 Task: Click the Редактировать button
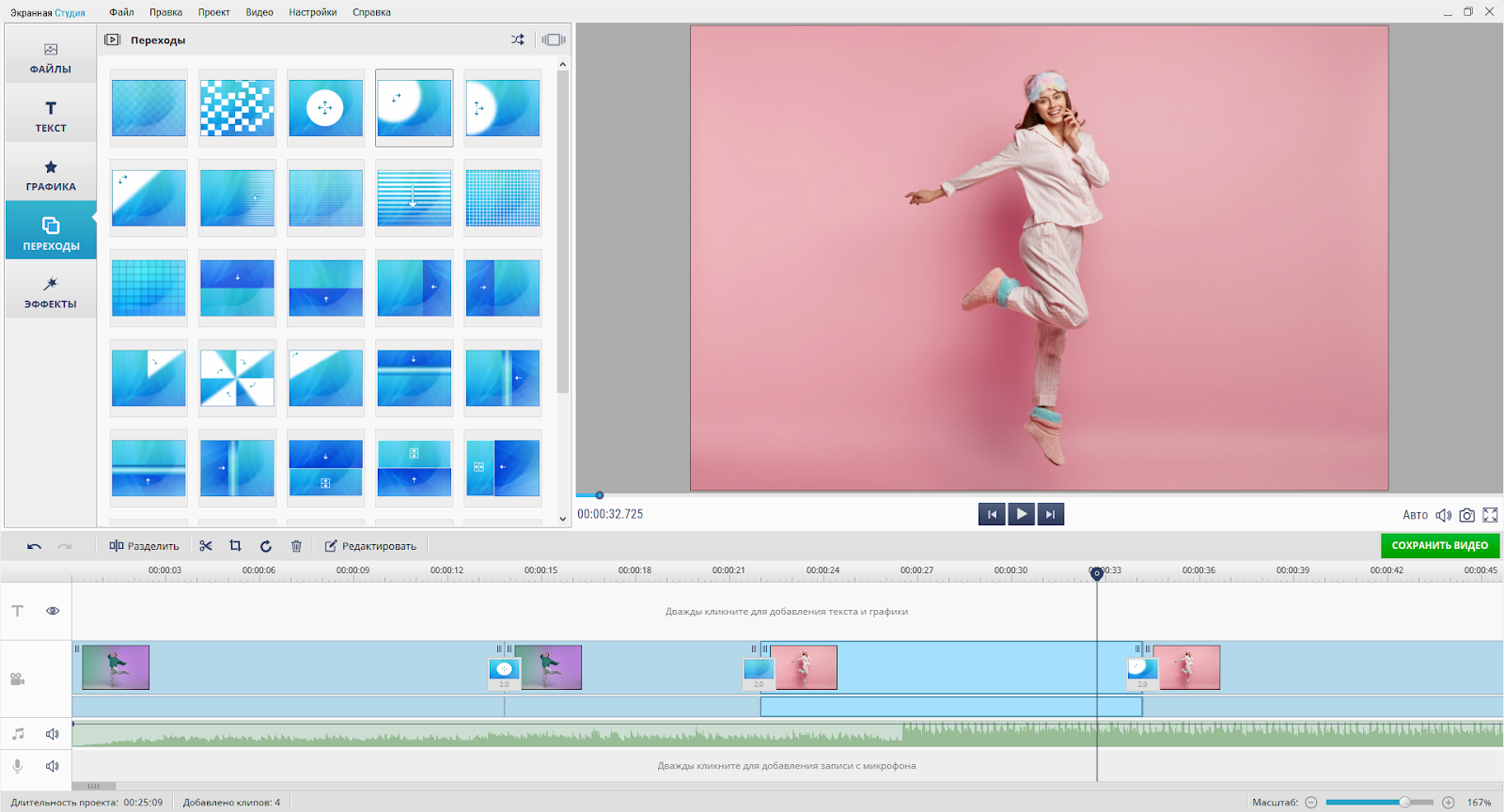coord(370,546)
